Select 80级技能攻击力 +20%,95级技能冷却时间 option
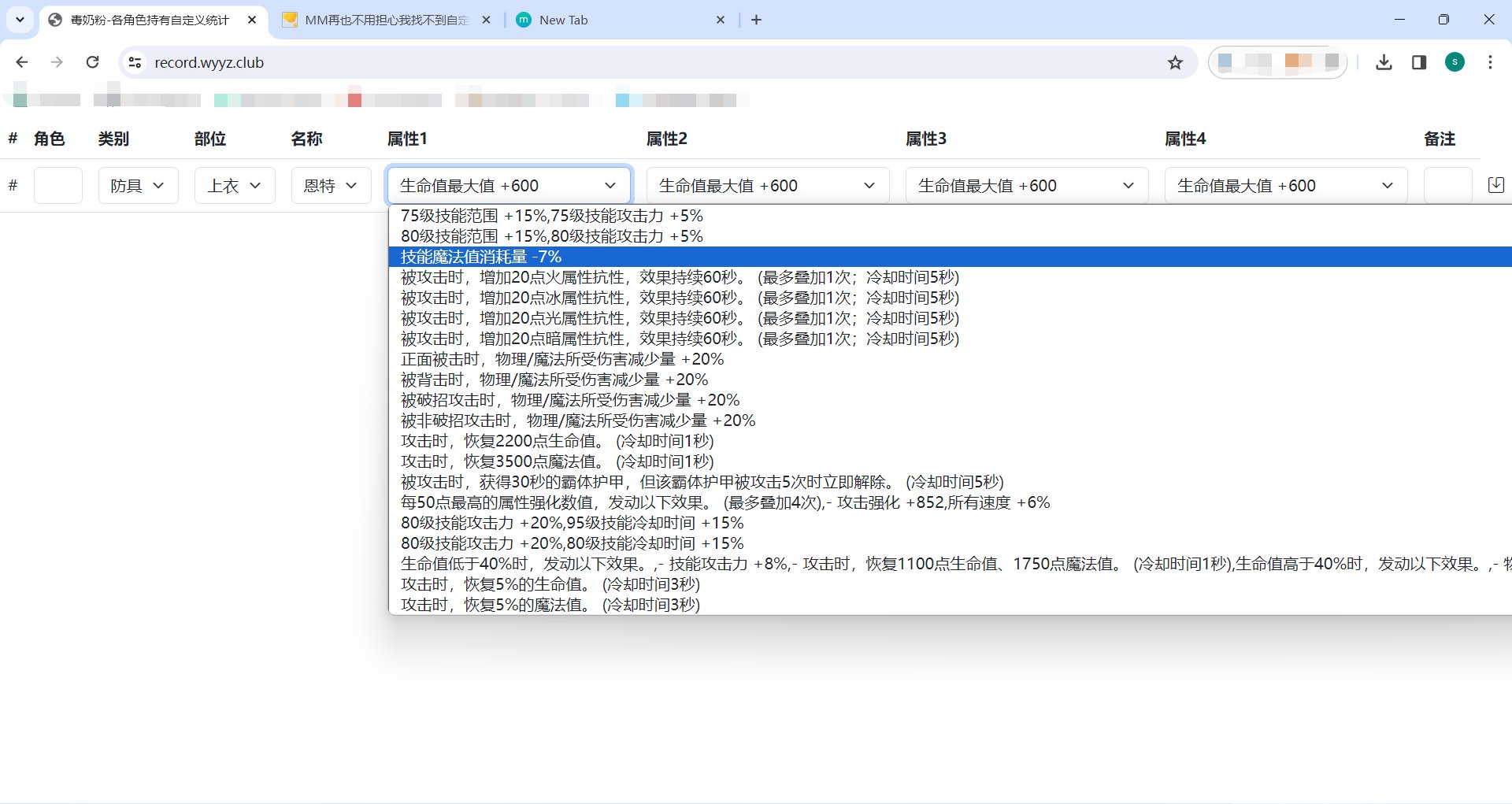1512x804 pixels. pyautogui.click(x=951, y=522)
